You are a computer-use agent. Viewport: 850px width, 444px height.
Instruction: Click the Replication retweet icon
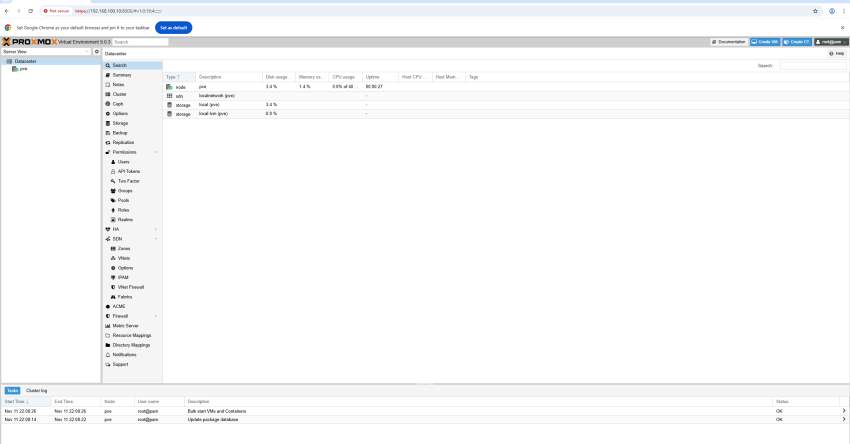pyautogui.click(x=108, y=143)
